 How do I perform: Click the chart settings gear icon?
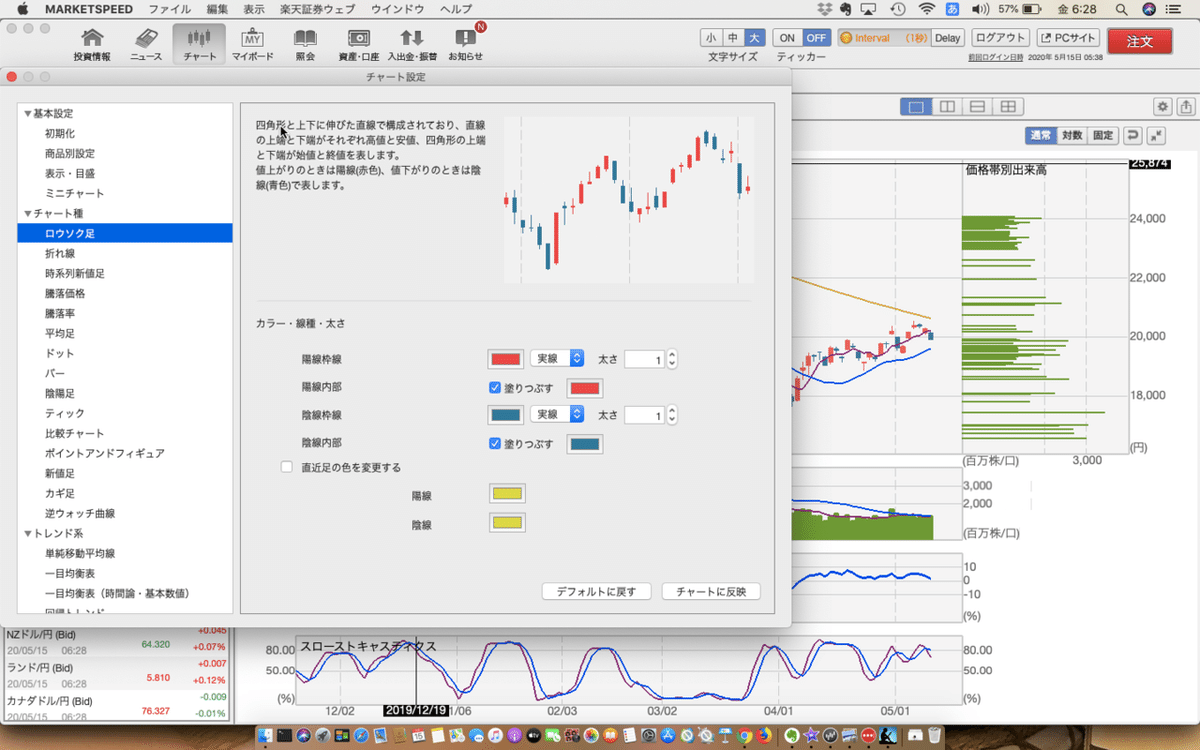[x=1161, y=105]
